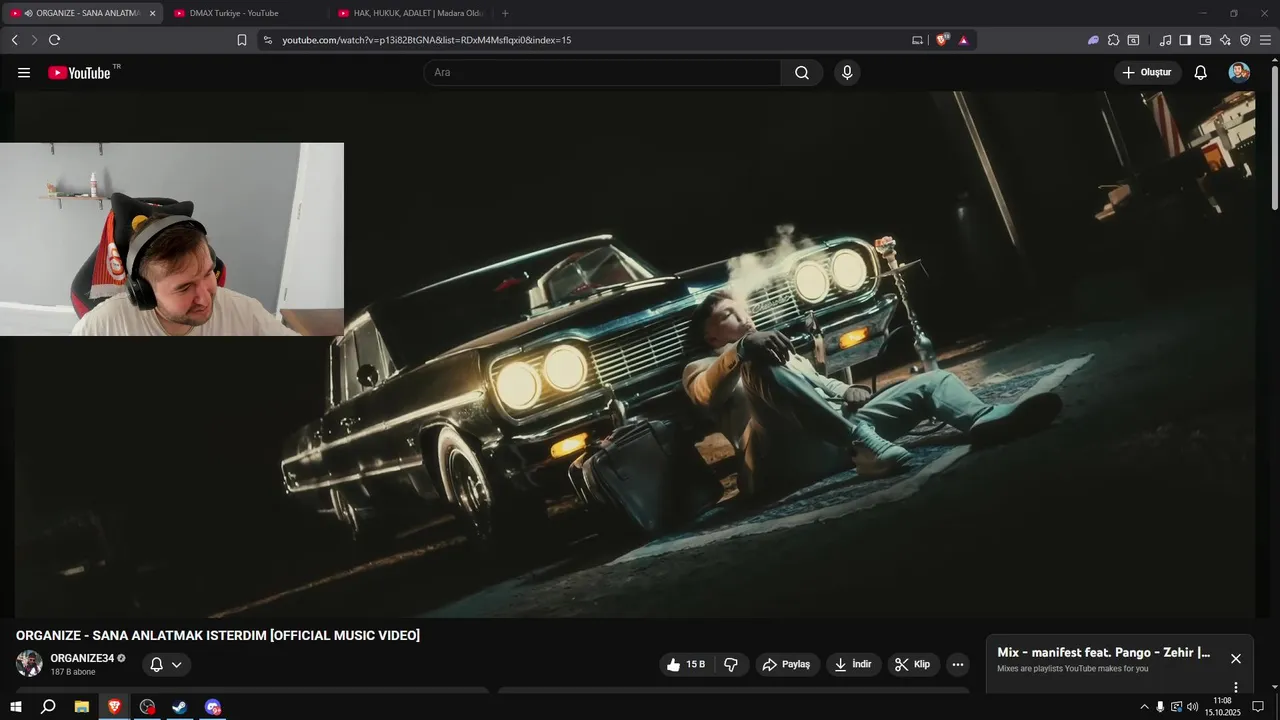Go back in browser history

coord(14,40)
